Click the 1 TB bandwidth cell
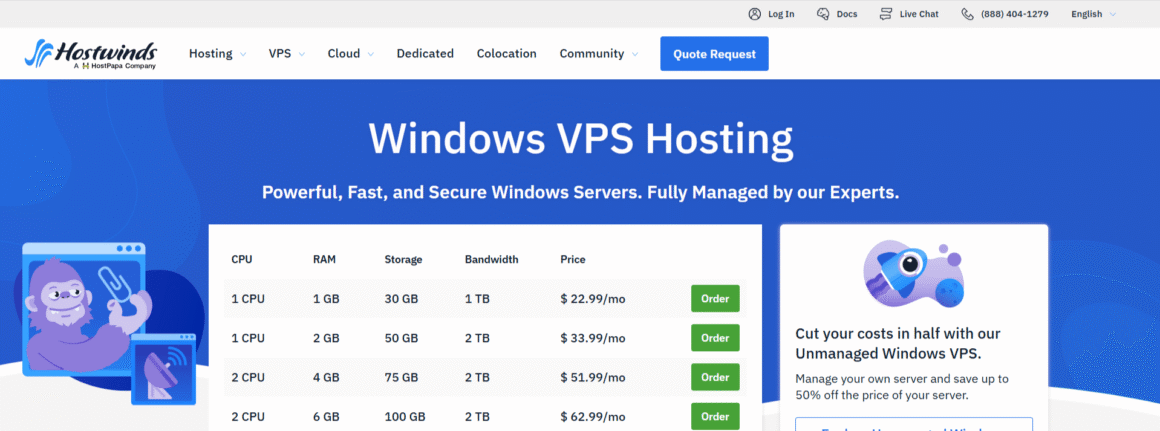The image size is (1160, 431). [x=477, y=299]
